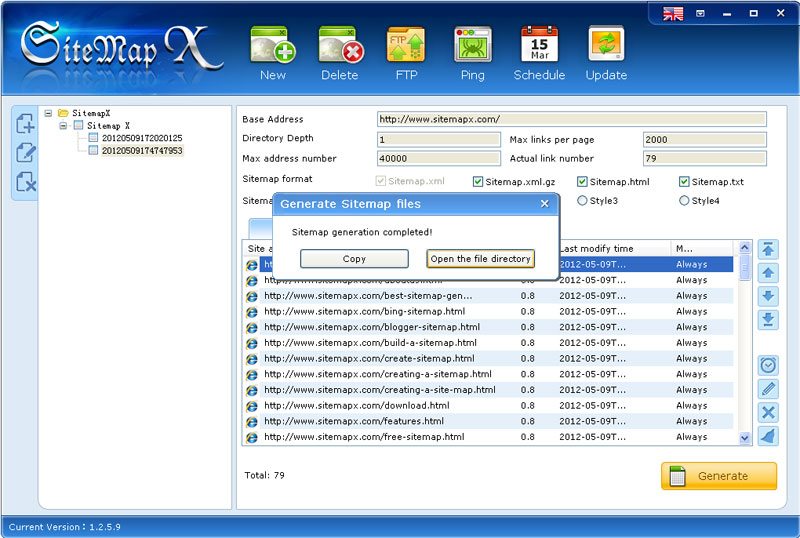Uncheck the Sitemap.html format checkbox
800x538 pixels.
point(582,182)
